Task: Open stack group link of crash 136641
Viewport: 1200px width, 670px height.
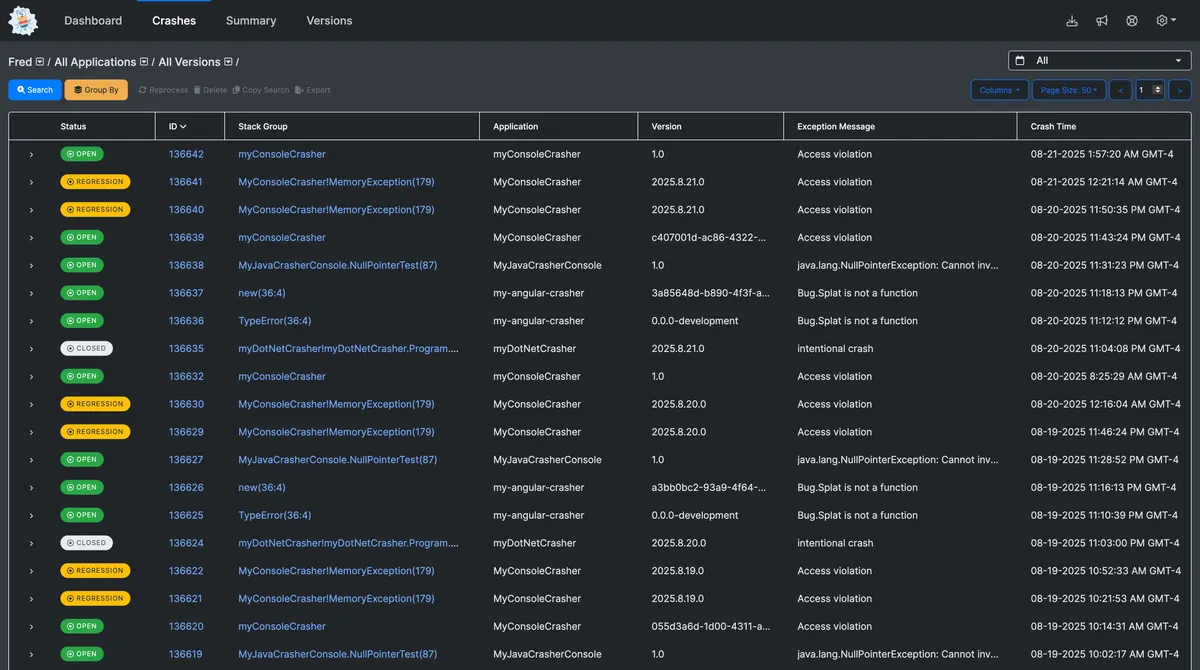Action: pos(336,182)
